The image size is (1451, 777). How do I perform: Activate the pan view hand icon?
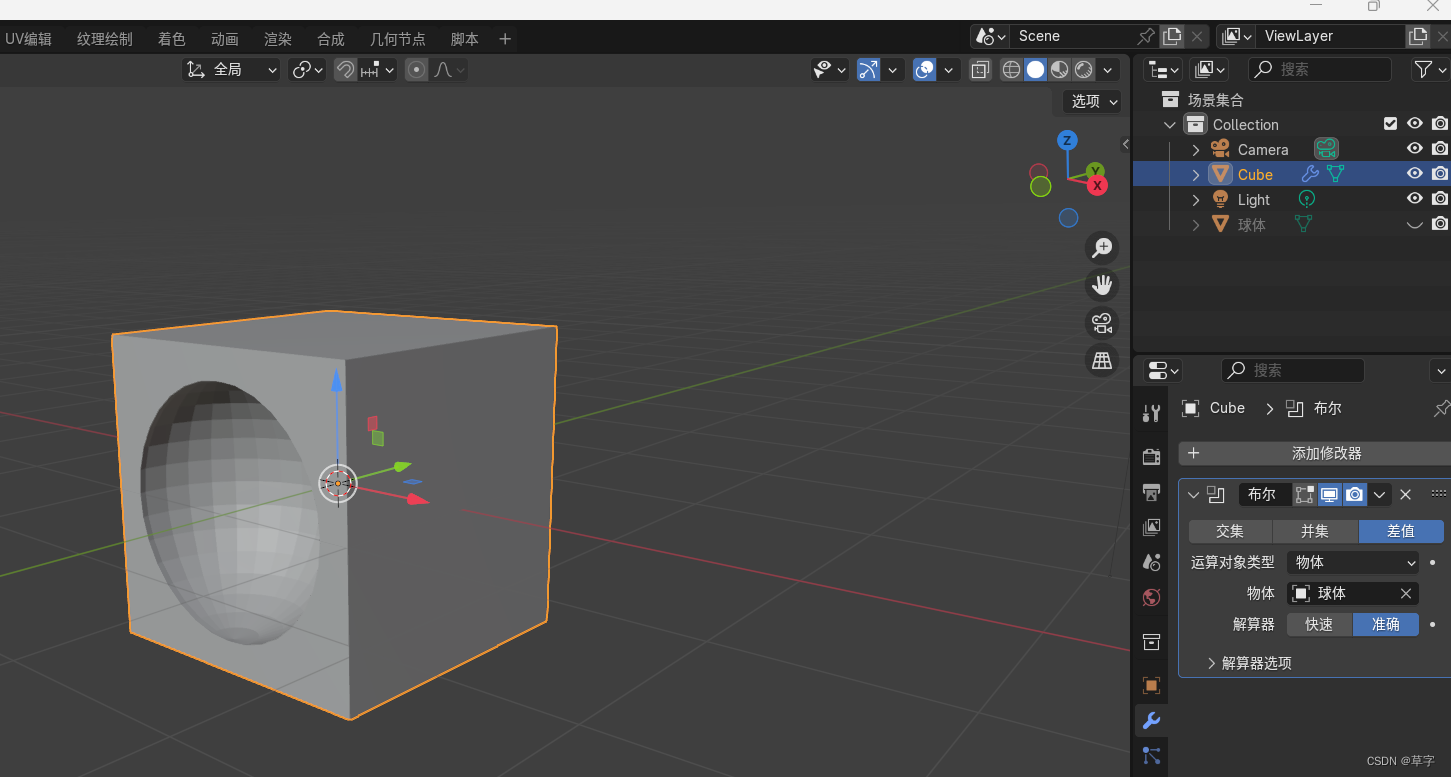pos(1102,285)
